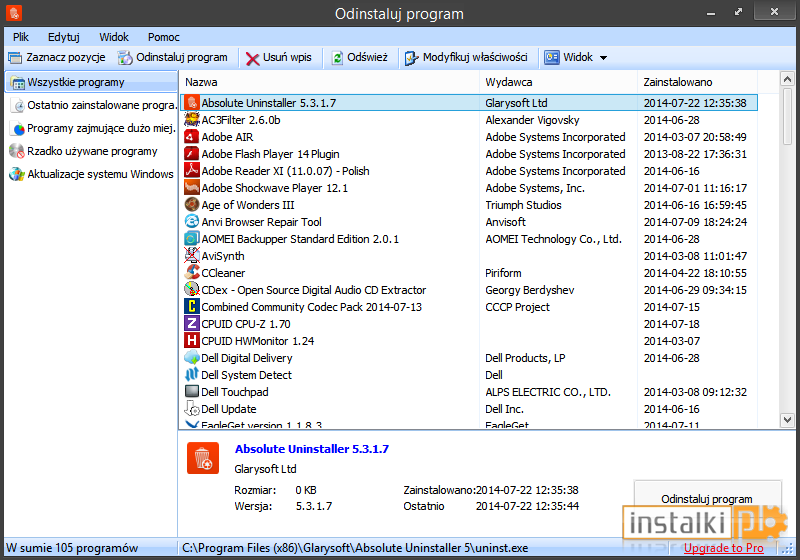Click the Odinstaluj program toolbar icon

(x=125, y=58)
